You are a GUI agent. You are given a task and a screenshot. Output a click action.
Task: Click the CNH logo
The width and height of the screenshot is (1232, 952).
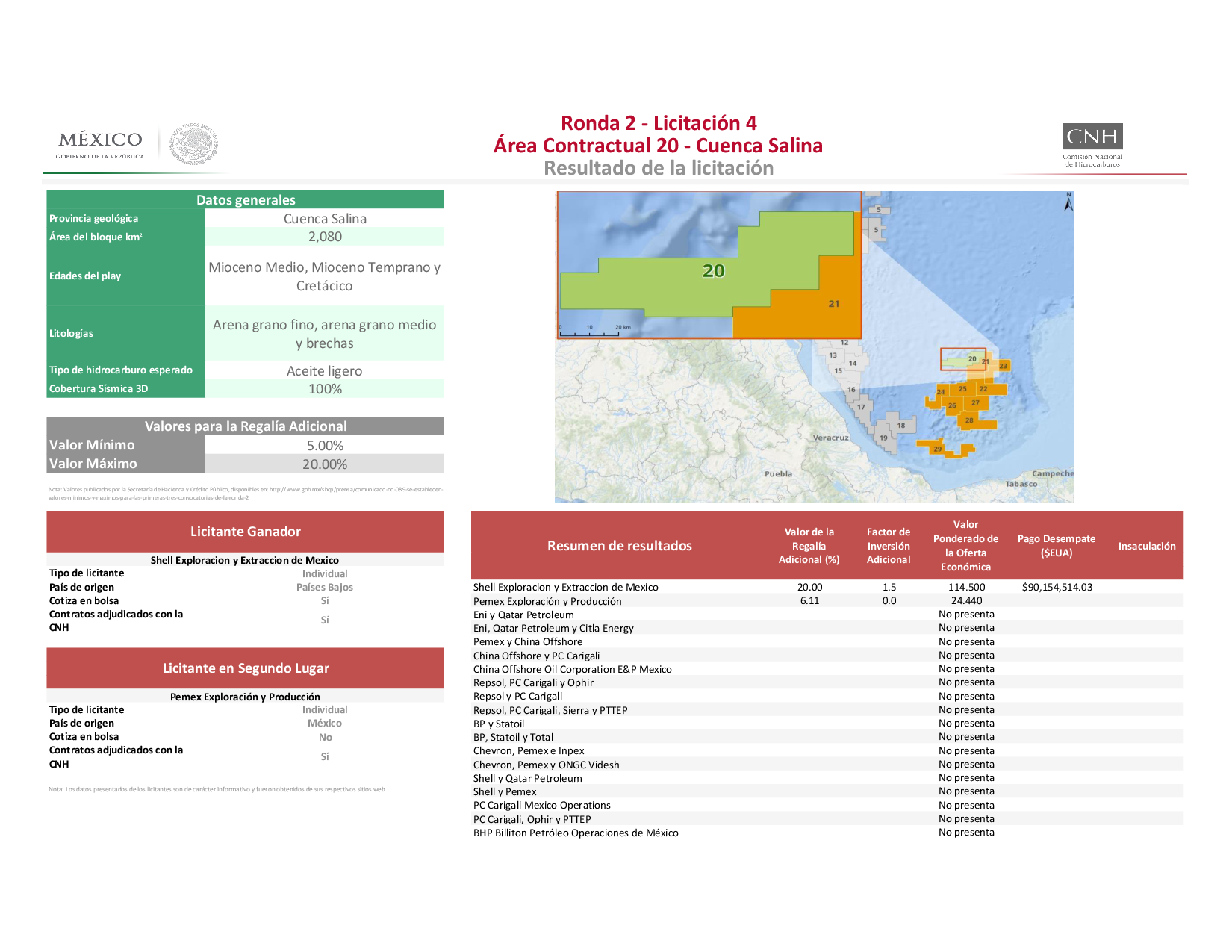1092,145
